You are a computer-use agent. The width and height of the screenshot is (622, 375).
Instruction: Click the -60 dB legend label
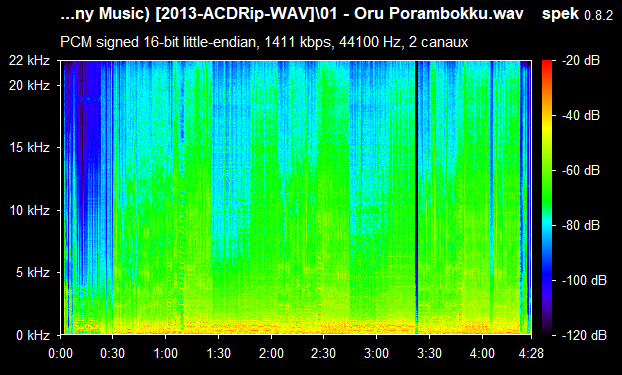tap(581, 171)
